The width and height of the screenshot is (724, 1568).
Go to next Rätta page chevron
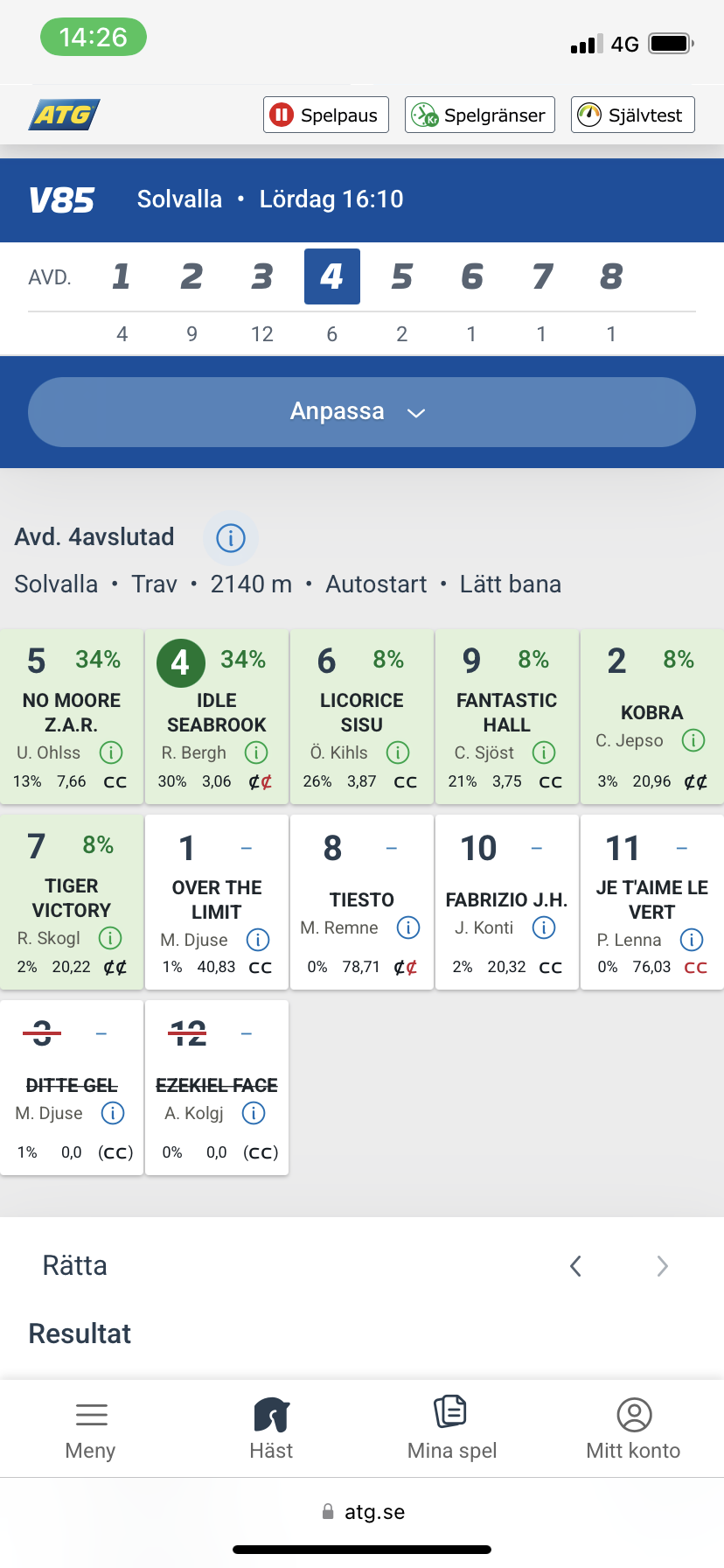662,1266
